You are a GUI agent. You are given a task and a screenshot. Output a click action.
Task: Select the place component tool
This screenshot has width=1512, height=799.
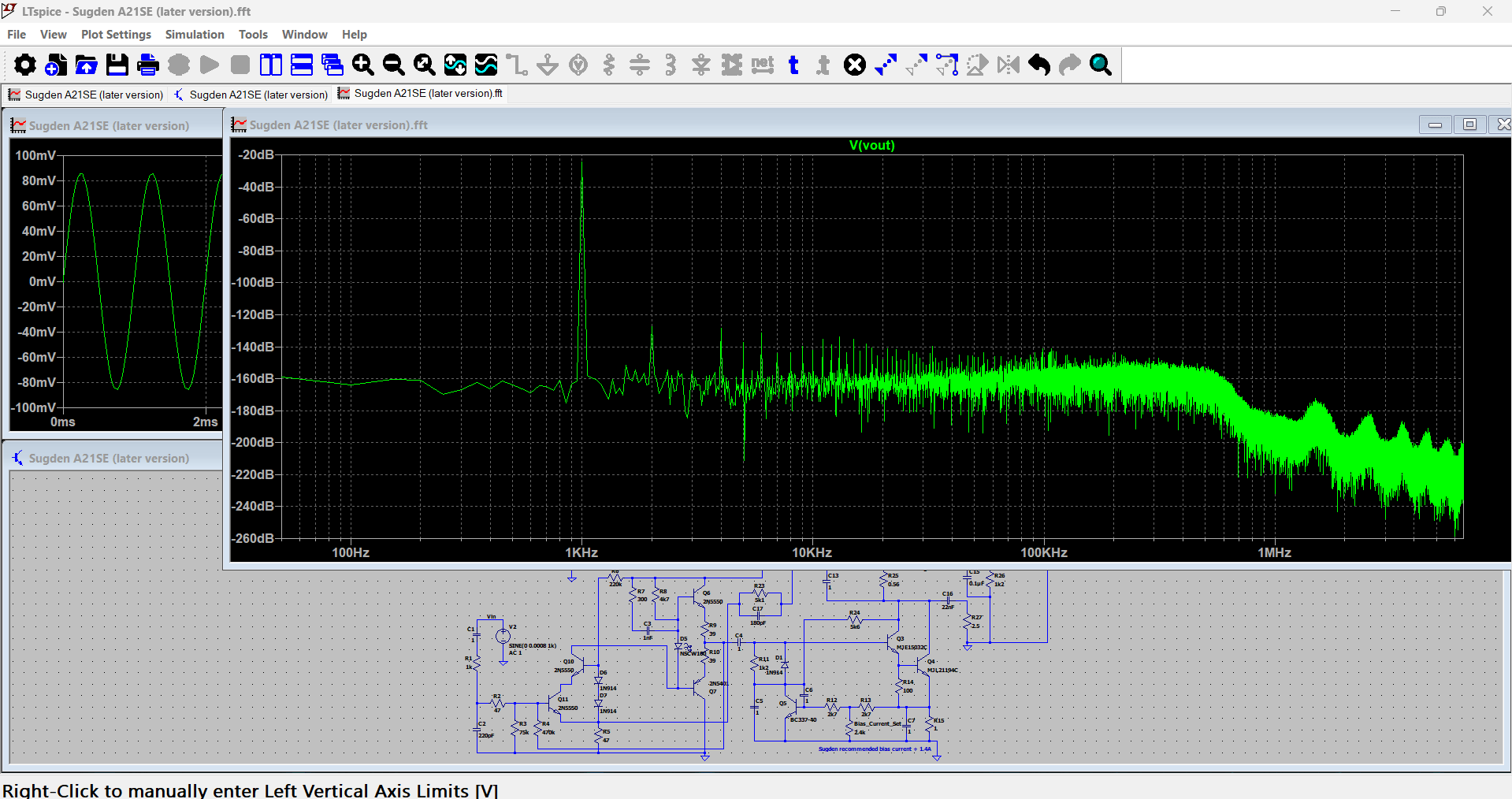732,65
